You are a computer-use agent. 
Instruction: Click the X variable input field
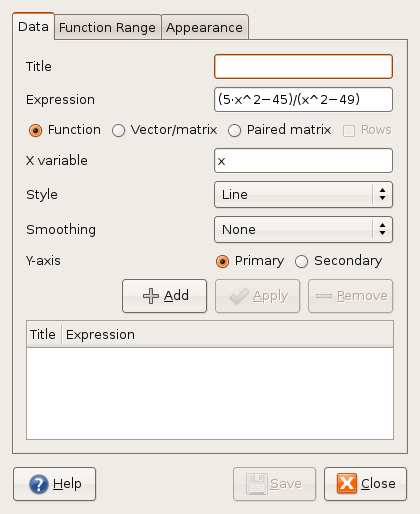point(303,161)
